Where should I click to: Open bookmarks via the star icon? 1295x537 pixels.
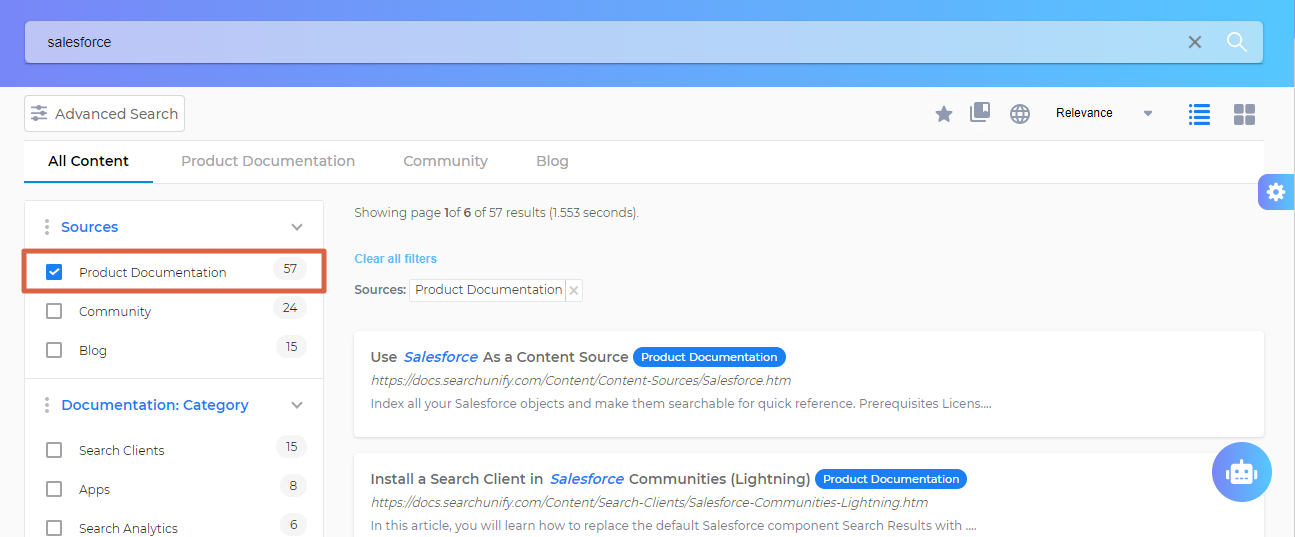(943, 114)
